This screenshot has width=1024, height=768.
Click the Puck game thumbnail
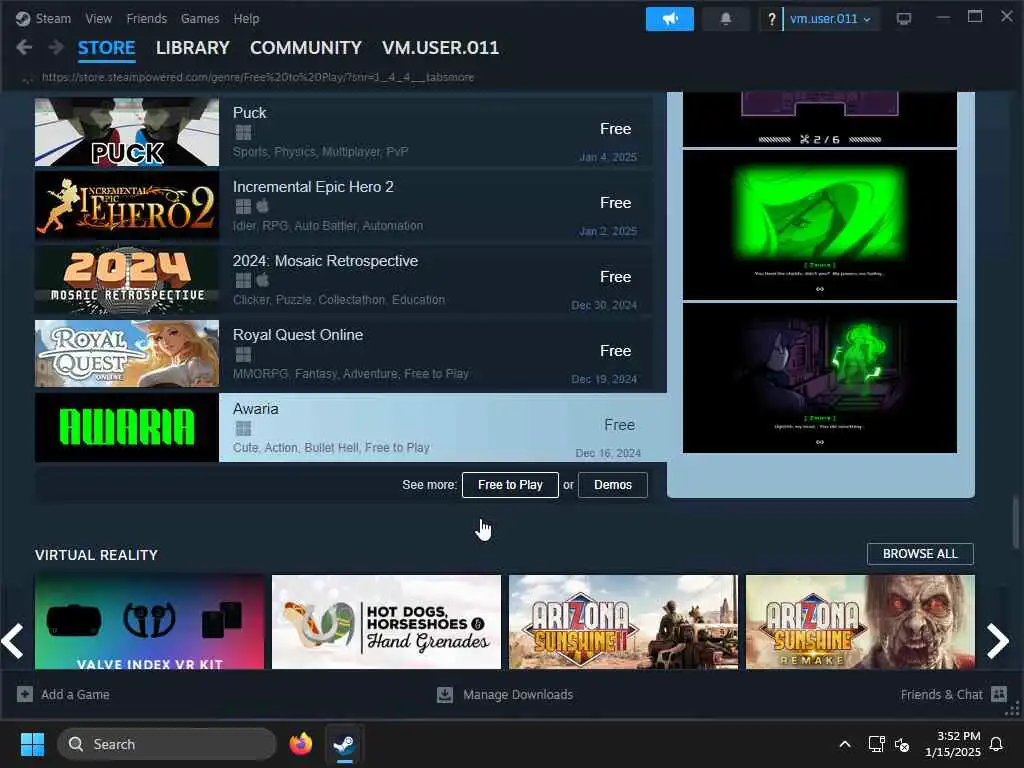pyautogui.click(x=127, y=131)
